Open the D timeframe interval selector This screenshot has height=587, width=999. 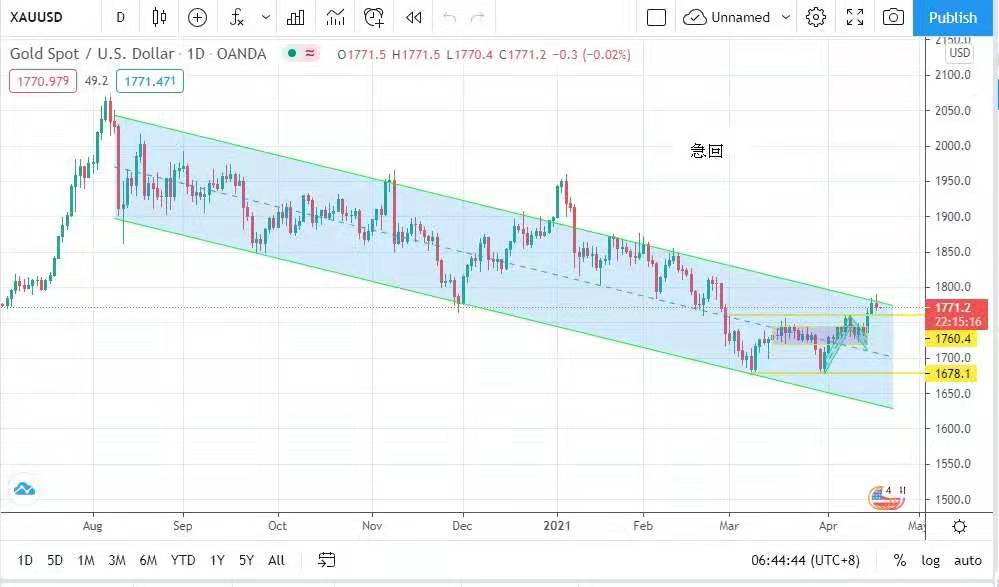tap(121, 17)
